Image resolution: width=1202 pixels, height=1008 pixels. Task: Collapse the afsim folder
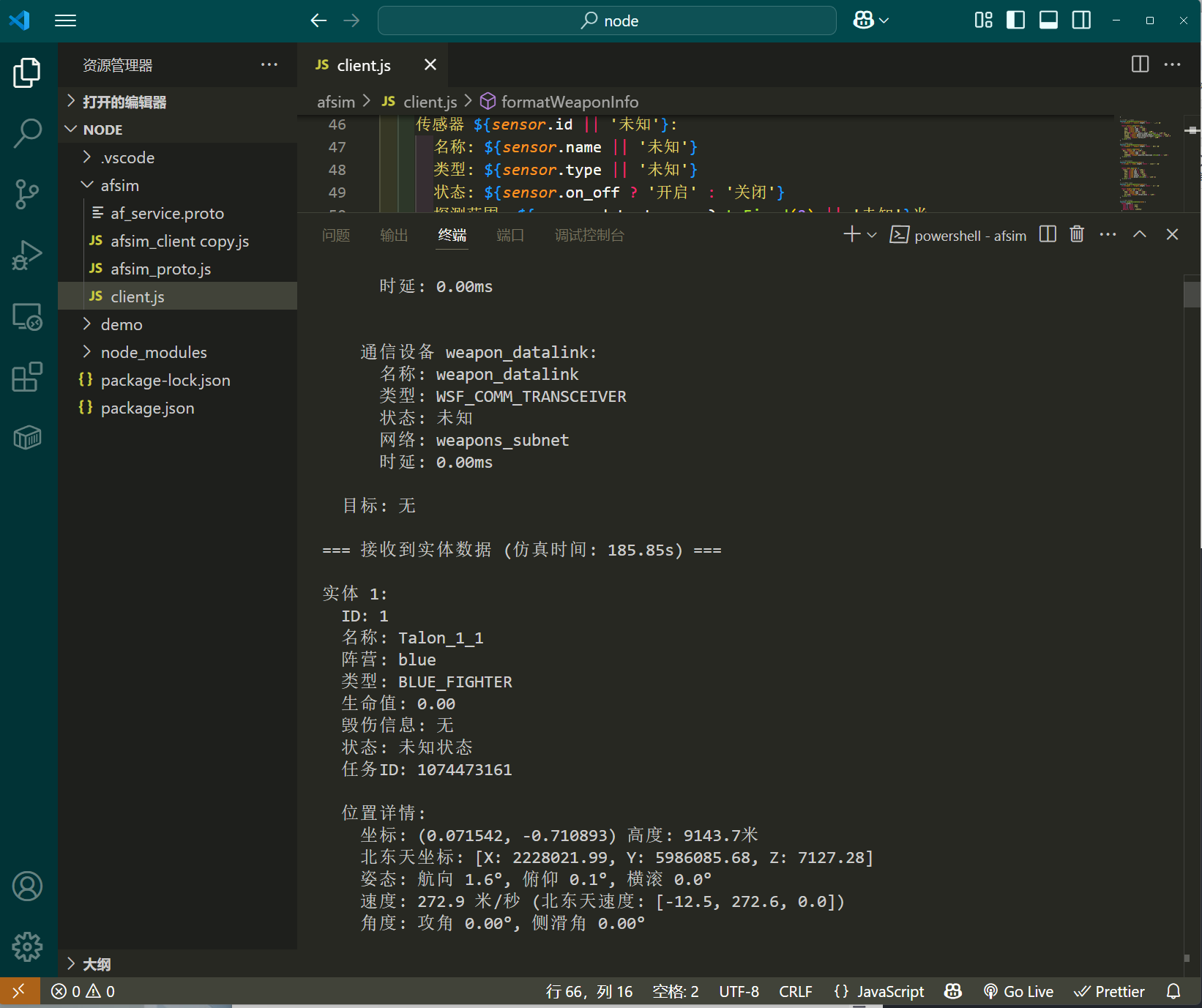pyautogui.click(x=177, y=185)
